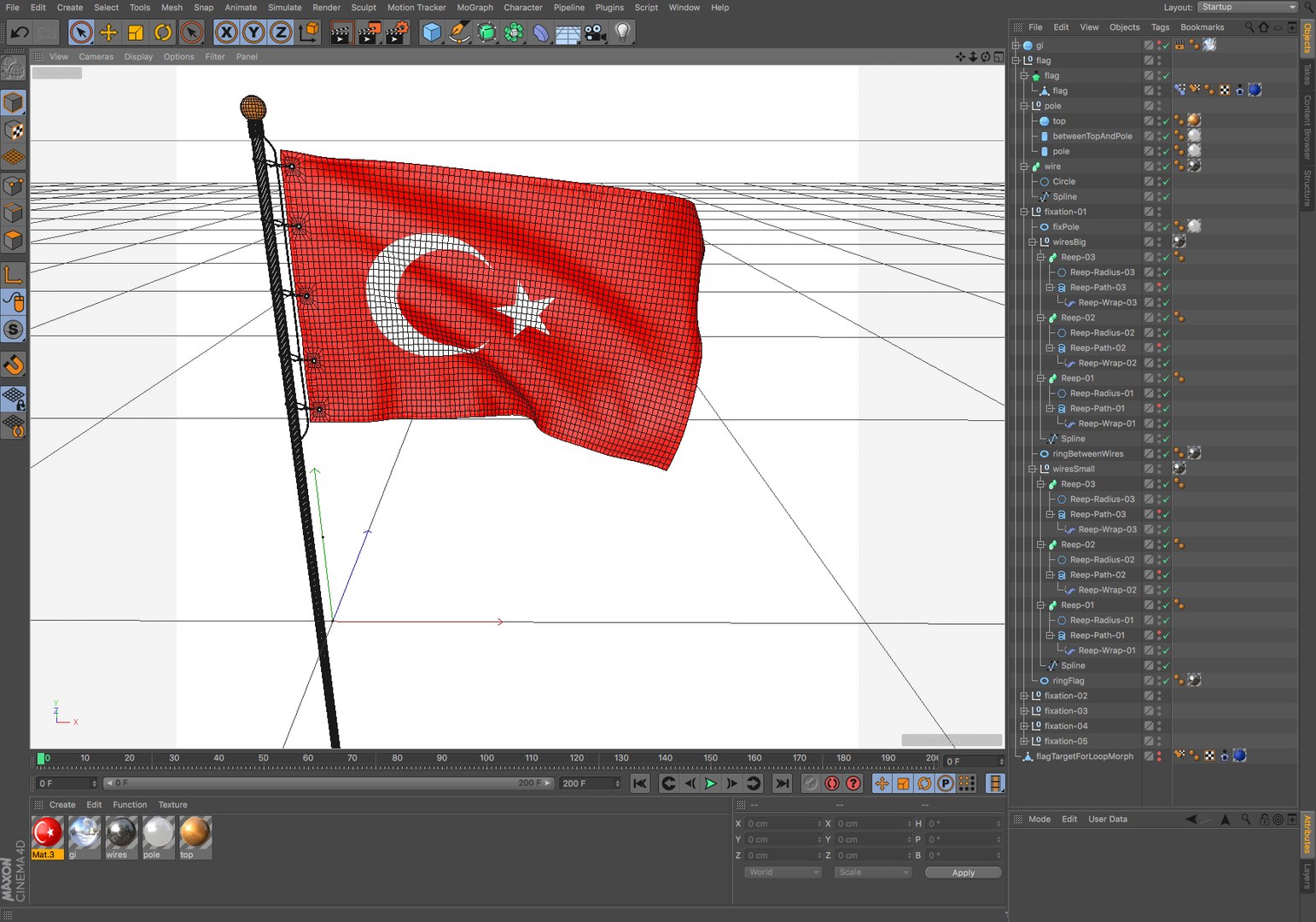Viewport: 1316px width, 922px height.
Task: Open the Cameras menu in the viewport
Action: pyautogui.click(x=96, y=56)
